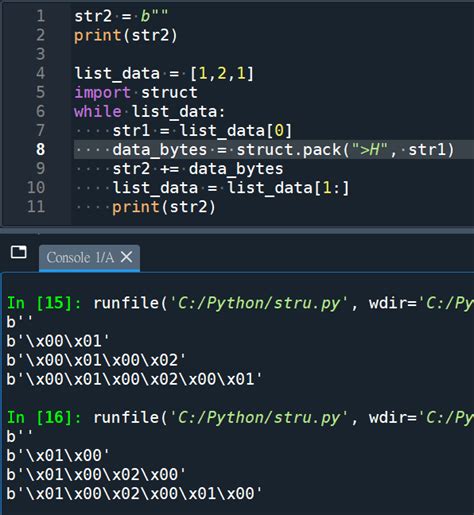
Task: Click 'list_data = [1,2,1]' code line
Action: click(x=164, y=73)
